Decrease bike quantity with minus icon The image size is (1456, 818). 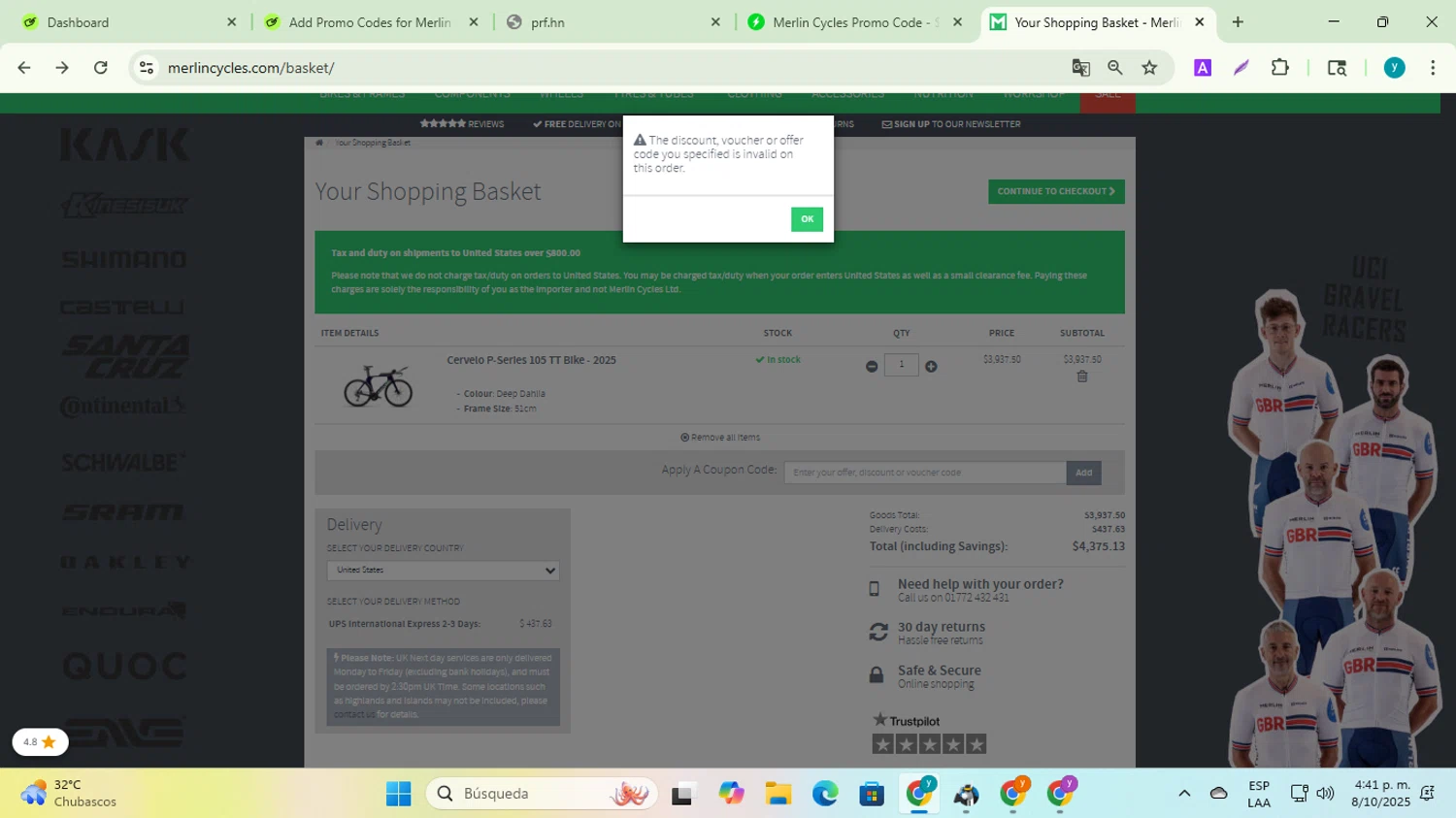(x=872, y=366)
